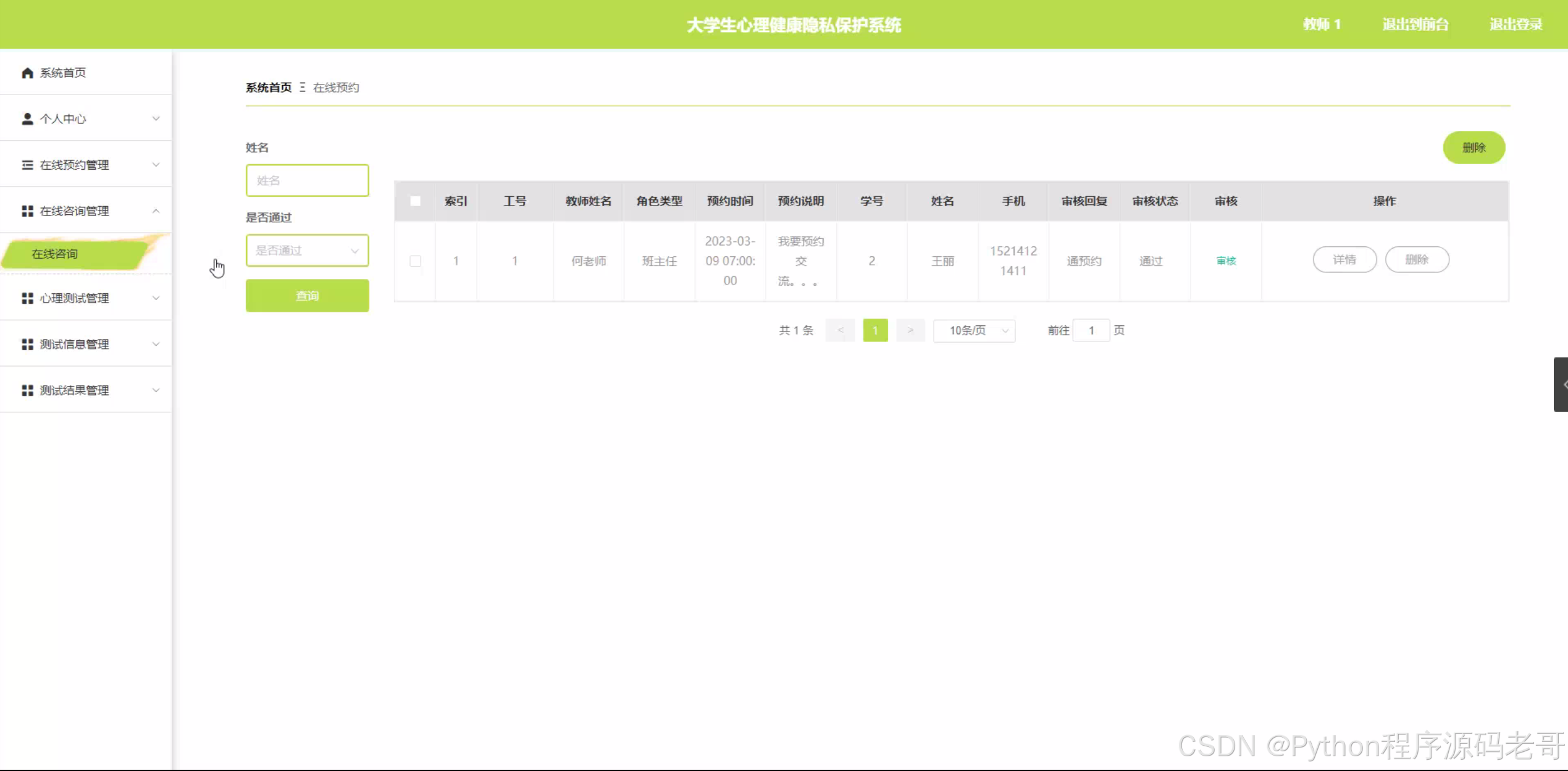Screen dimensions: 1568x771
Task: Toggle the select-all checkbox in table header
Action: point(415,201)
